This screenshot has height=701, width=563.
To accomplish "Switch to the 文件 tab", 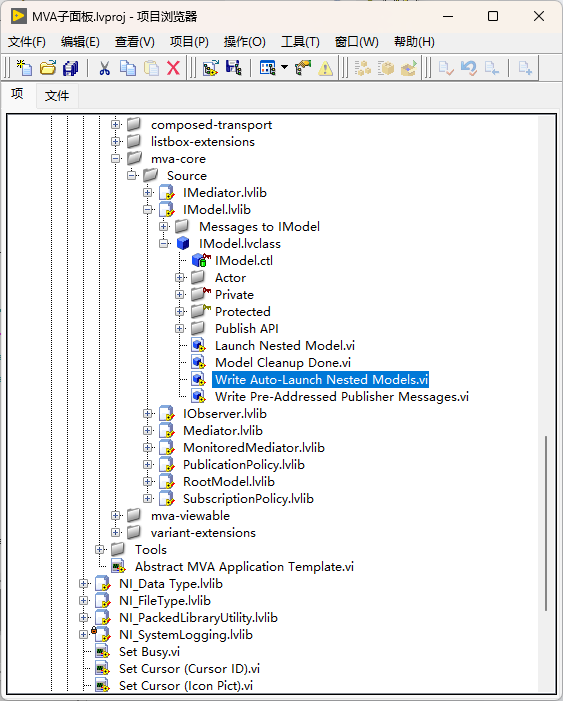I will [x=57, y=95].
